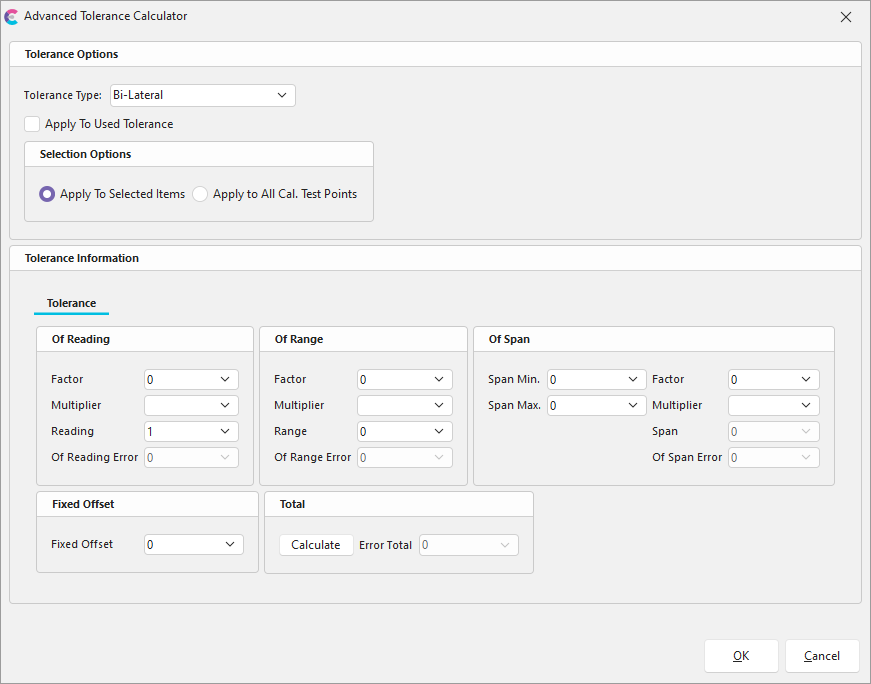Open the Span Min. dropdown
The image size is (871, 684).
pos(596,379)
